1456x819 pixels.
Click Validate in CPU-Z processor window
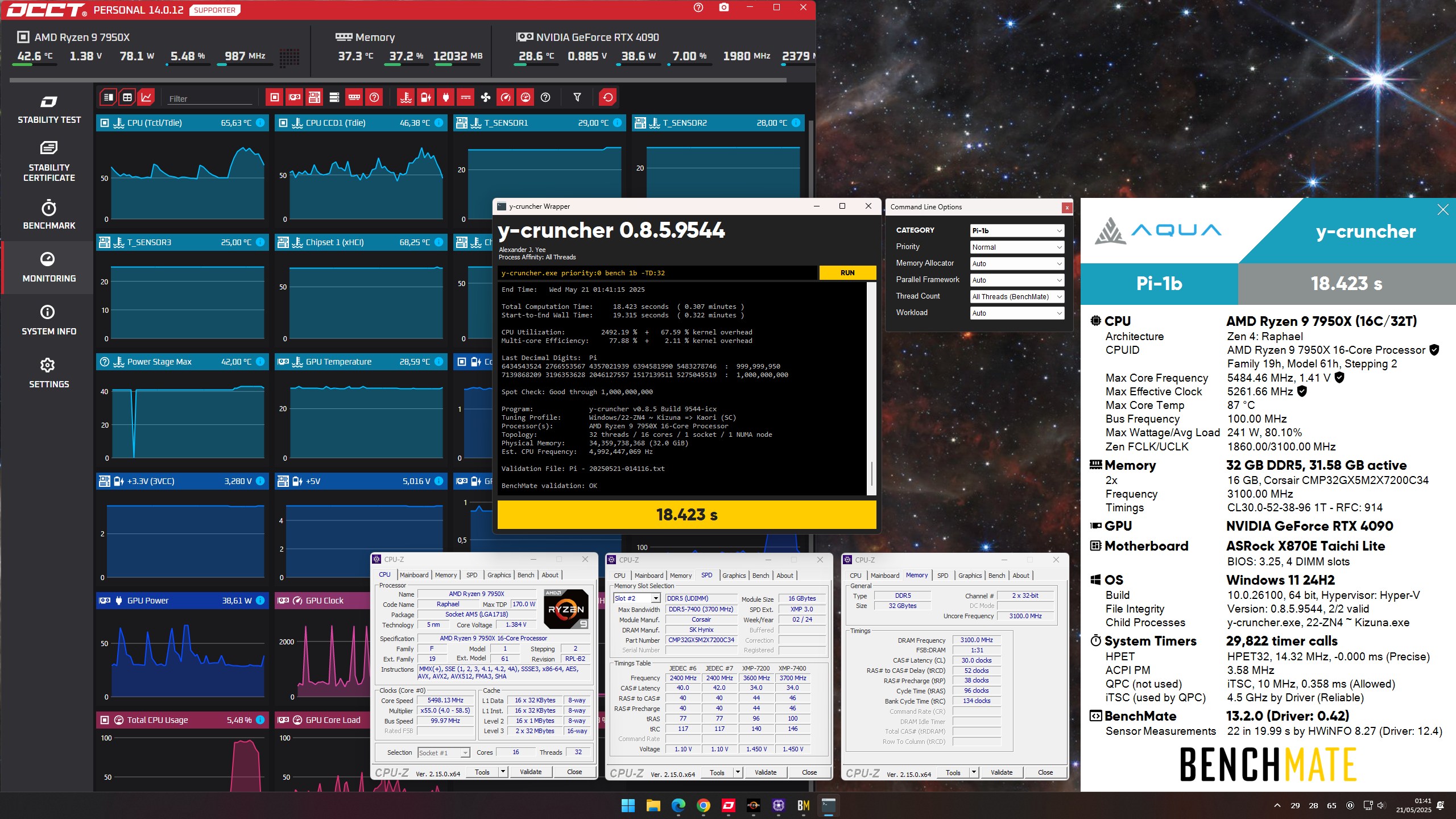point(531,772)
